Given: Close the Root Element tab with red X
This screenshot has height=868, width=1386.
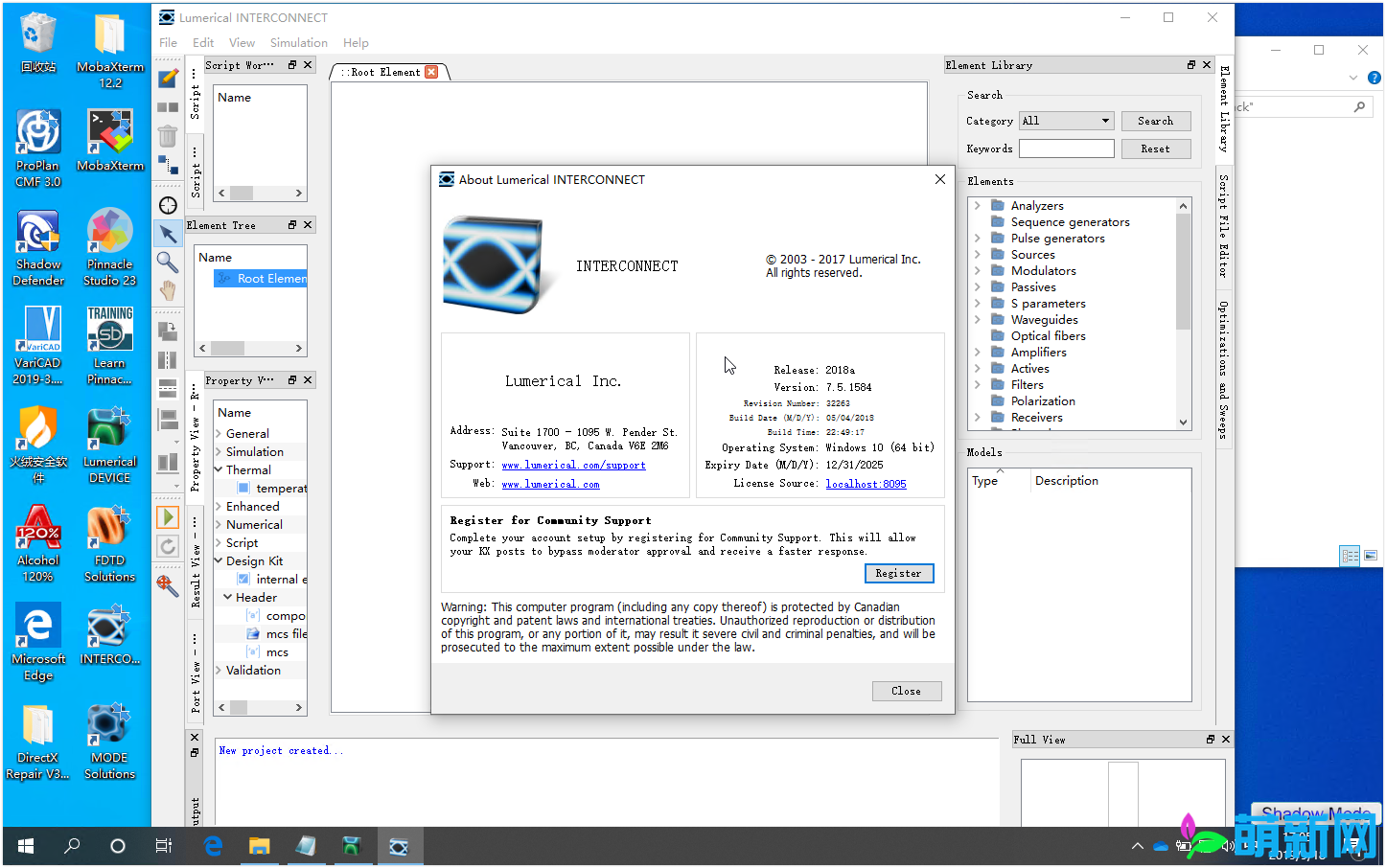Looking at the screenshot, I should click(x=431, y=72).
